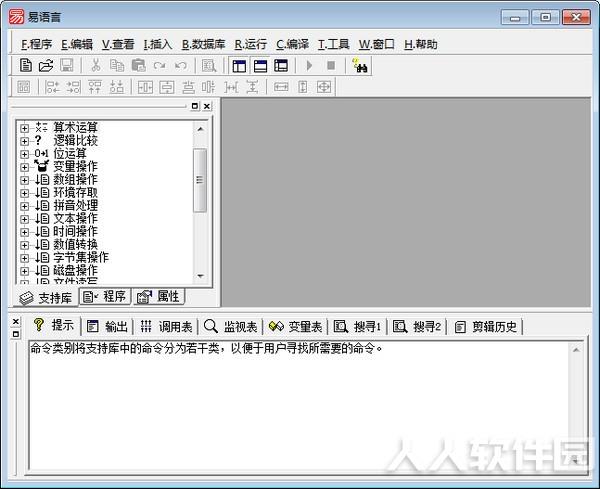The height and width of the screenshot is (489, 600).
Task: Close the bottom hint panel
Action: [x=16, y=321]
